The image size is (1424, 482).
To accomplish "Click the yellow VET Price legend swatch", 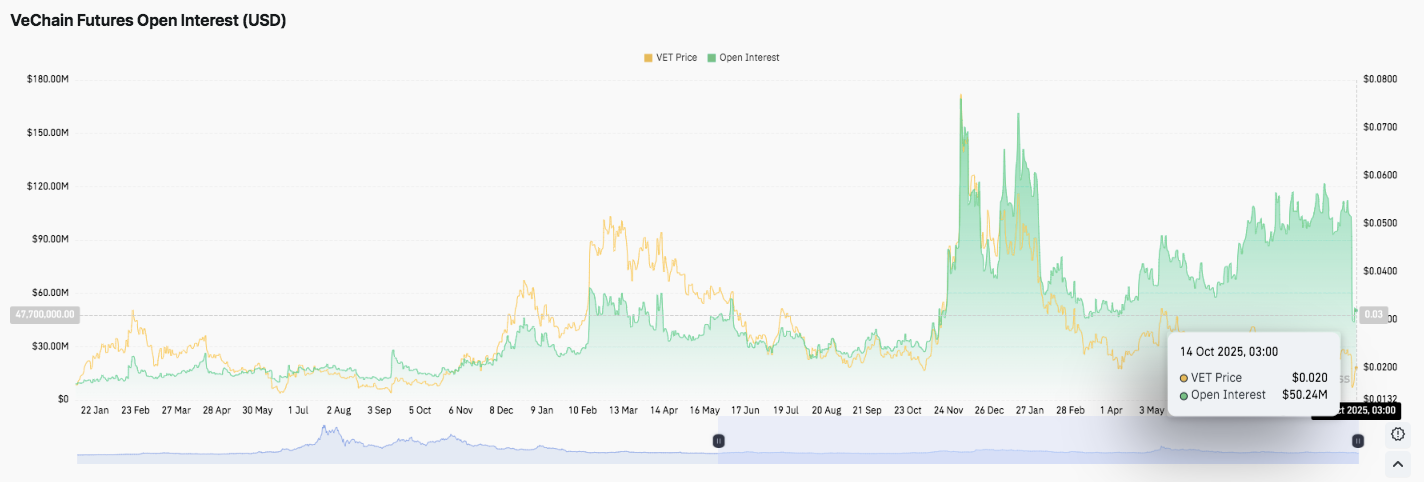I will click(648, 58).
